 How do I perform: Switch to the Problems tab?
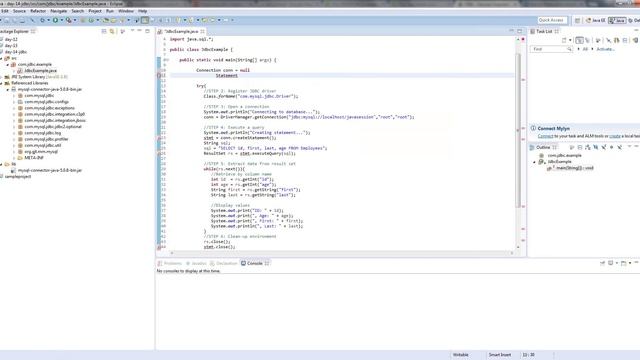click(x=170, y=263)
